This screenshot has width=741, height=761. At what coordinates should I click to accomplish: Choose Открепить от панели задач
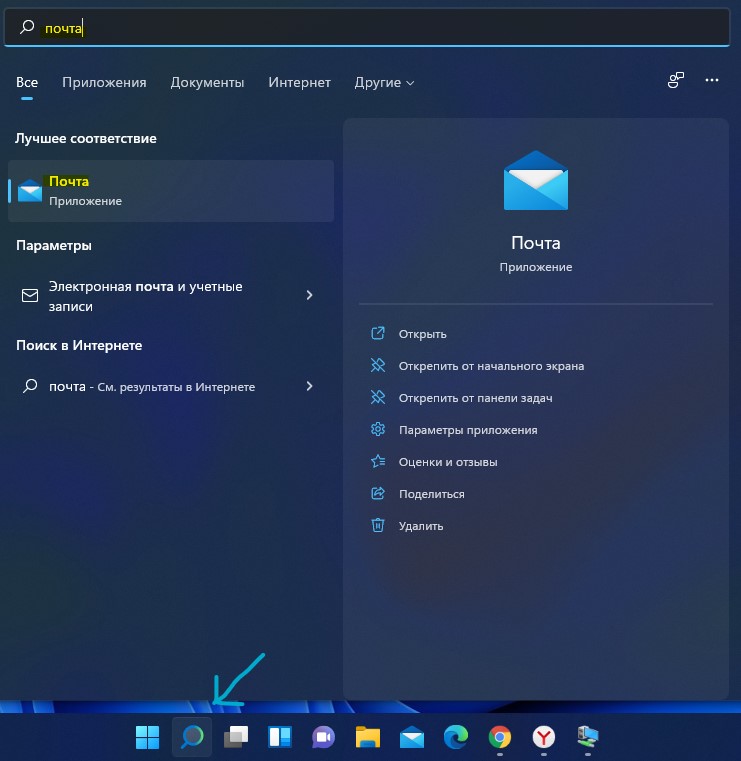pos(475,398)
